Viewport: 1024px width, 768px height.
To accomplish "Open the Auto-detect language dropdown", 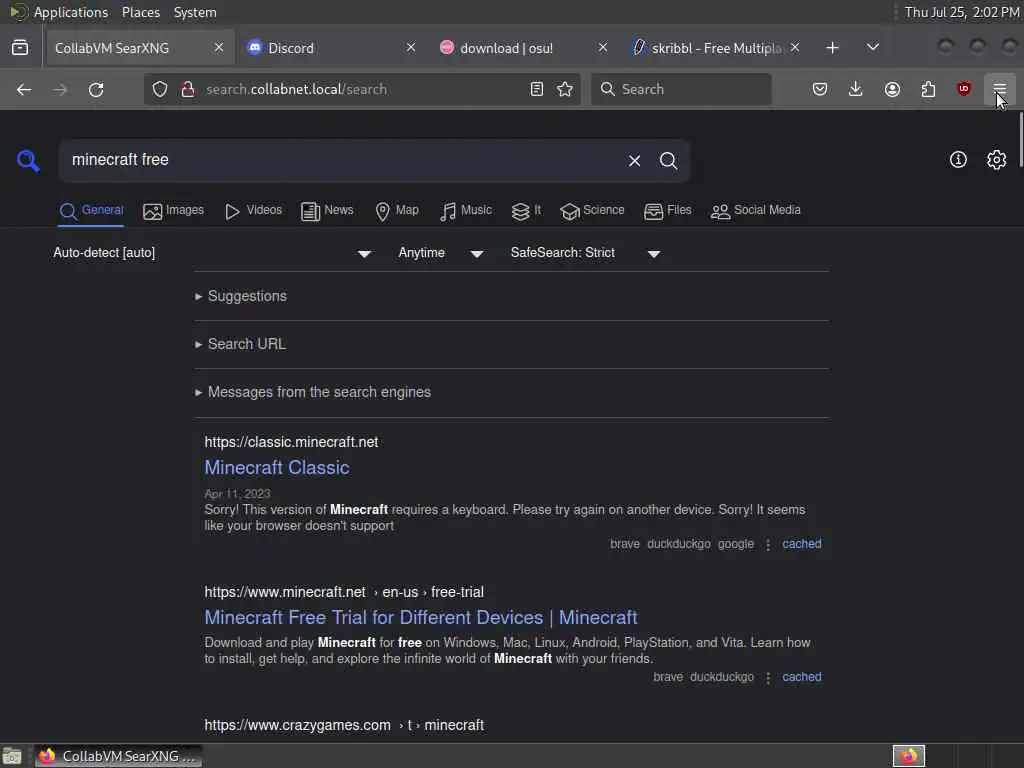I will point(212,253).
